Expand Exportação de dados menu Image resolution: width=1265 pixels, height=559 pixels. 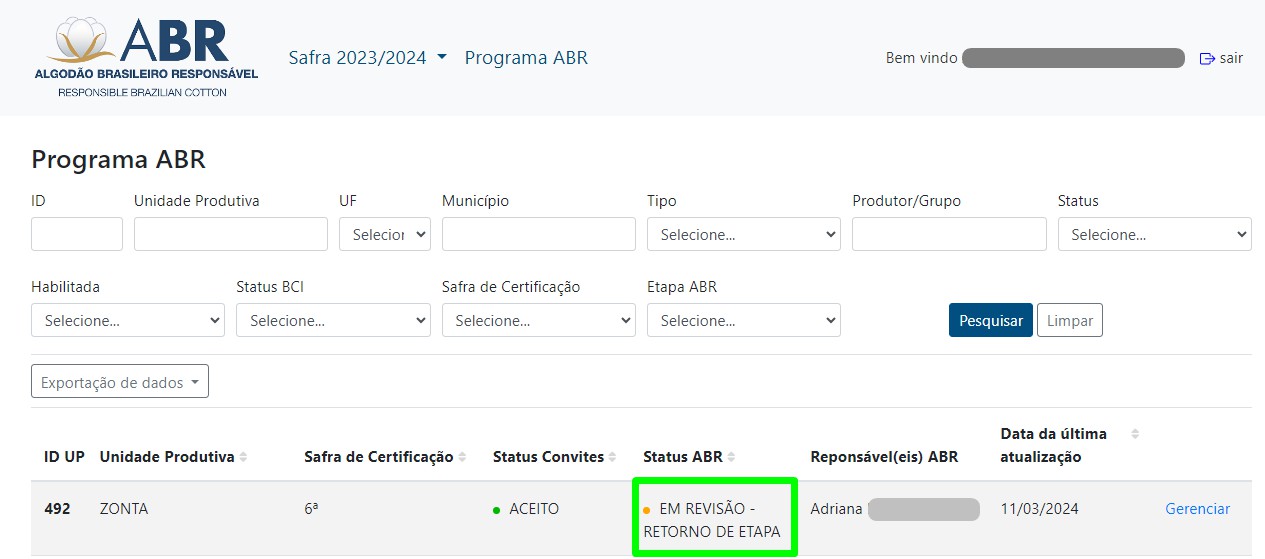coord(120,382)
